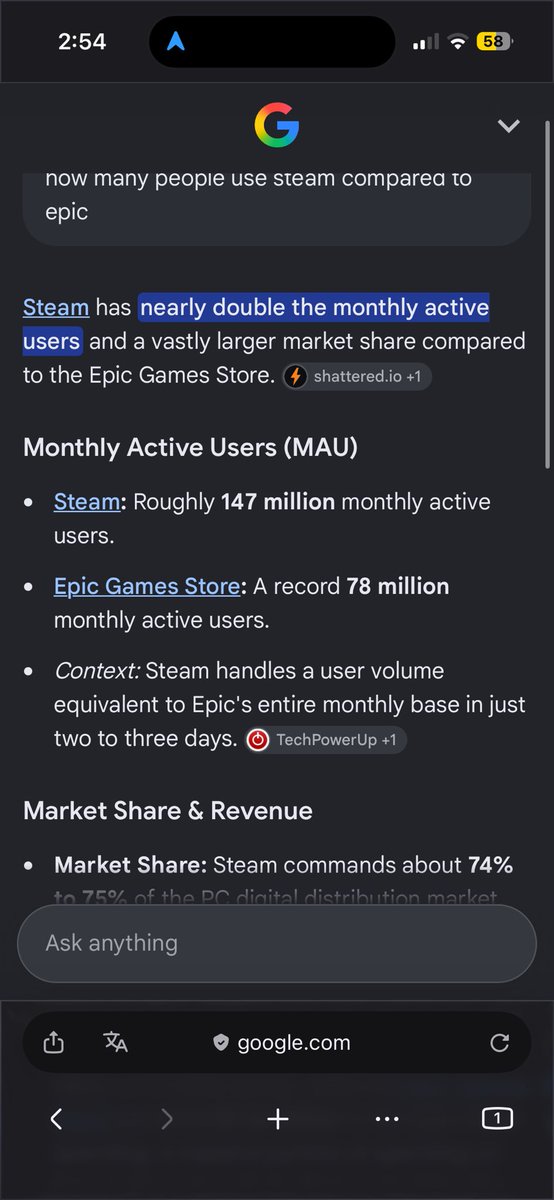Expand the shattered.io +1 source chip
This screenshot has width=554, height=1200.
[x=357, y=376]
